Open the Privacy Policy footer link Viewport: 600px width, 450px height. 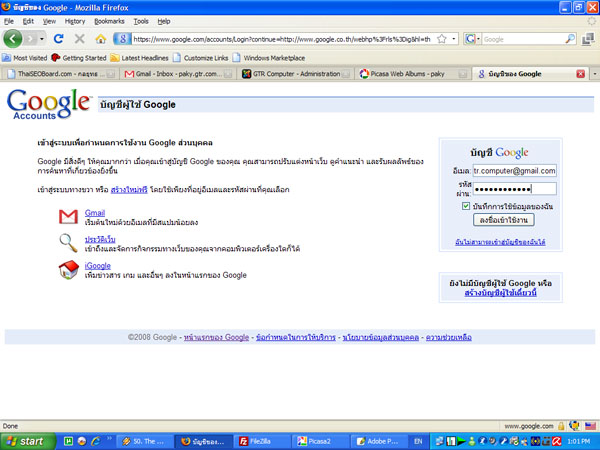click(x=380, y=338)
